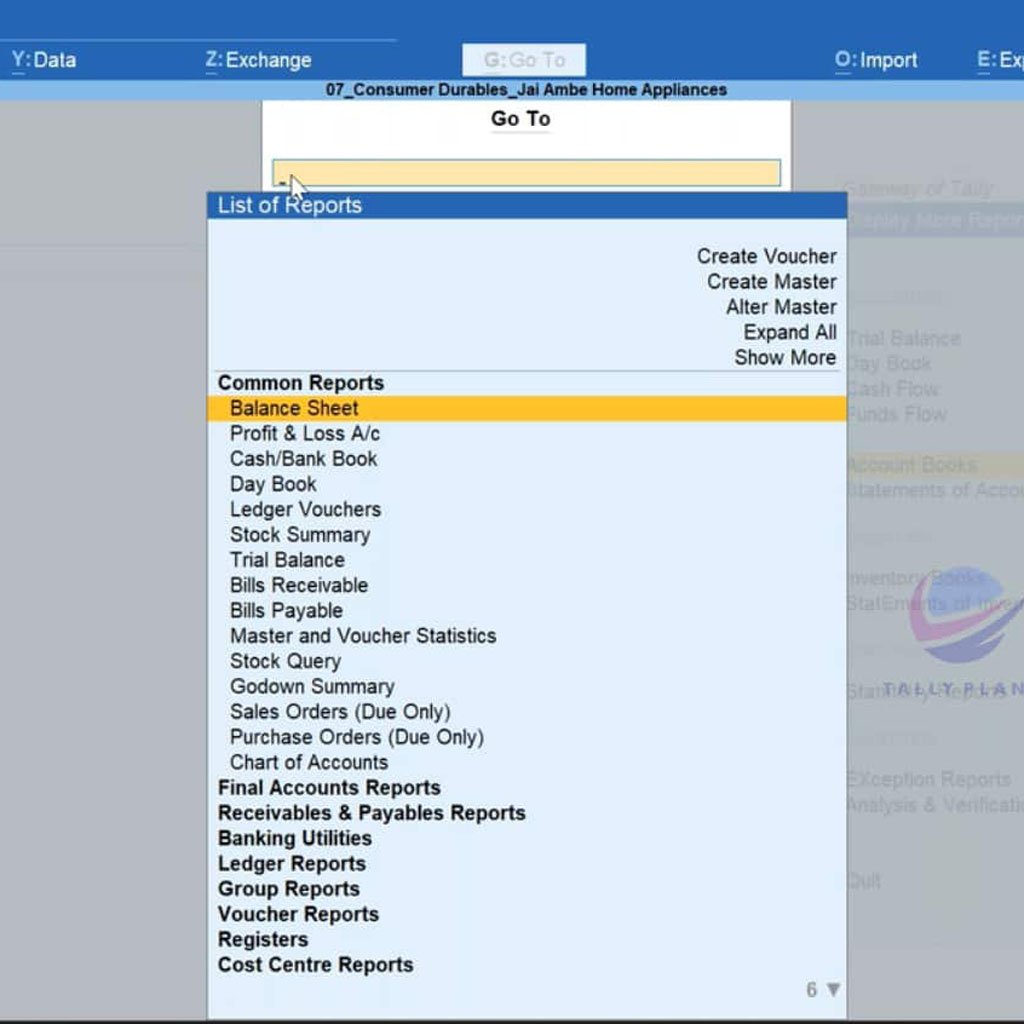Click Show More in List of Reports
This screenshot has height=1024, width=1024.
(785, 357)
